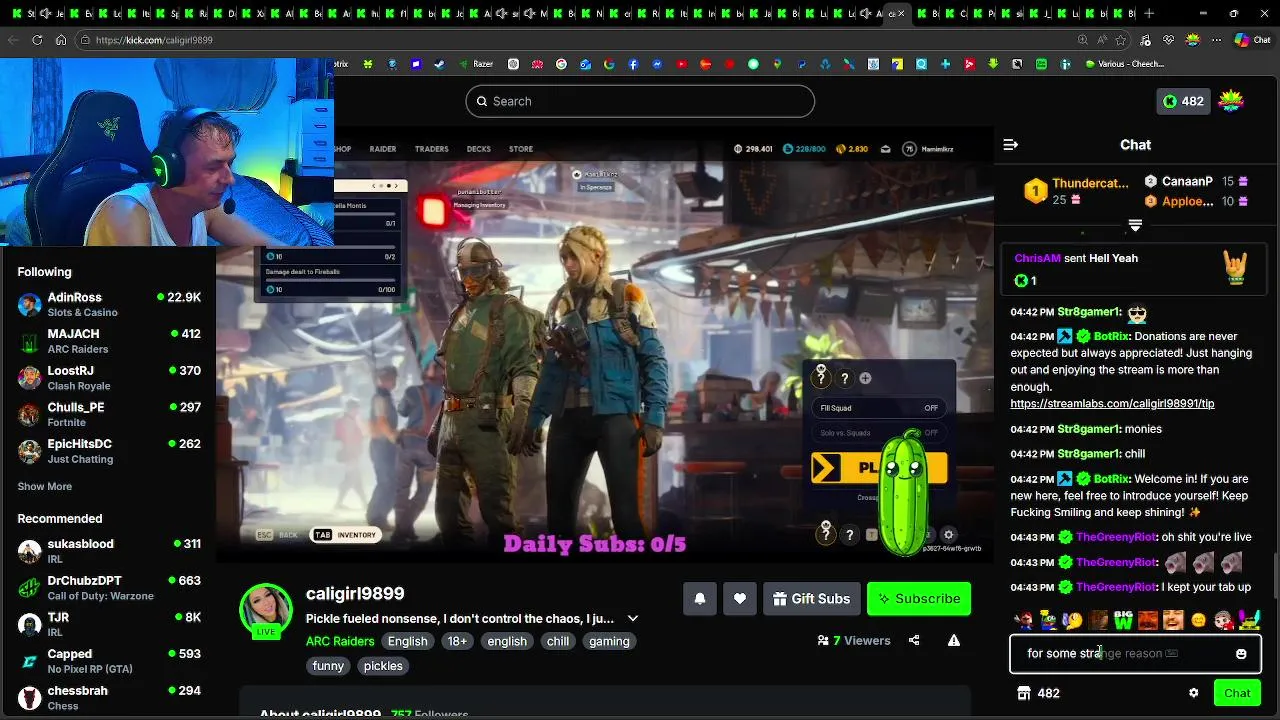Expand the stream title description chevron
This screenshot has width=1280, height=720.
pyautogui.click(x=632, y=619)
